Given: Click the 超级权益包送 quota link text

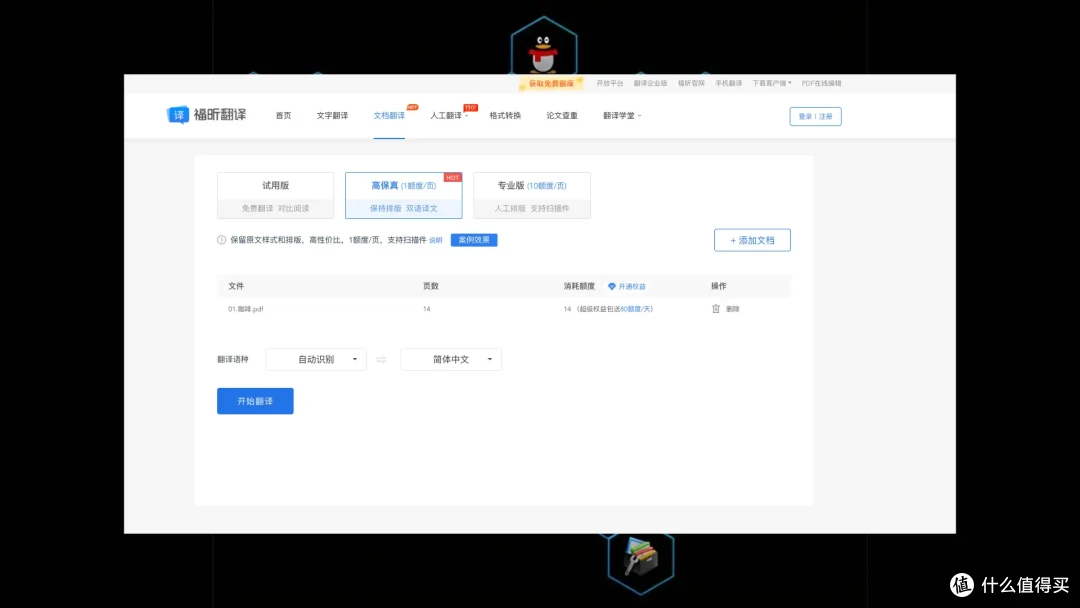Looking at the screenshot, I should 616,309.
